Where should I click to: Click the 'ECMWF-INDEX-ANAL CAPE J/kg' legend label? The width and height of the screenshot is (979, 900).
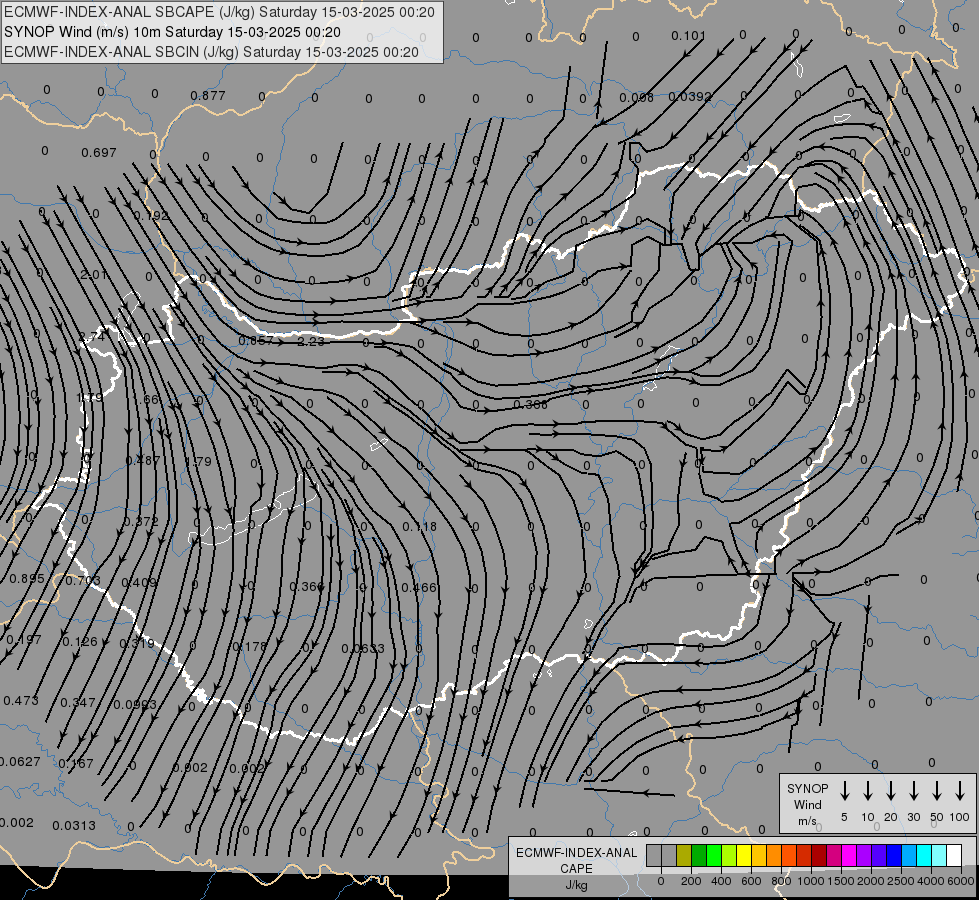tap(576, 868)
